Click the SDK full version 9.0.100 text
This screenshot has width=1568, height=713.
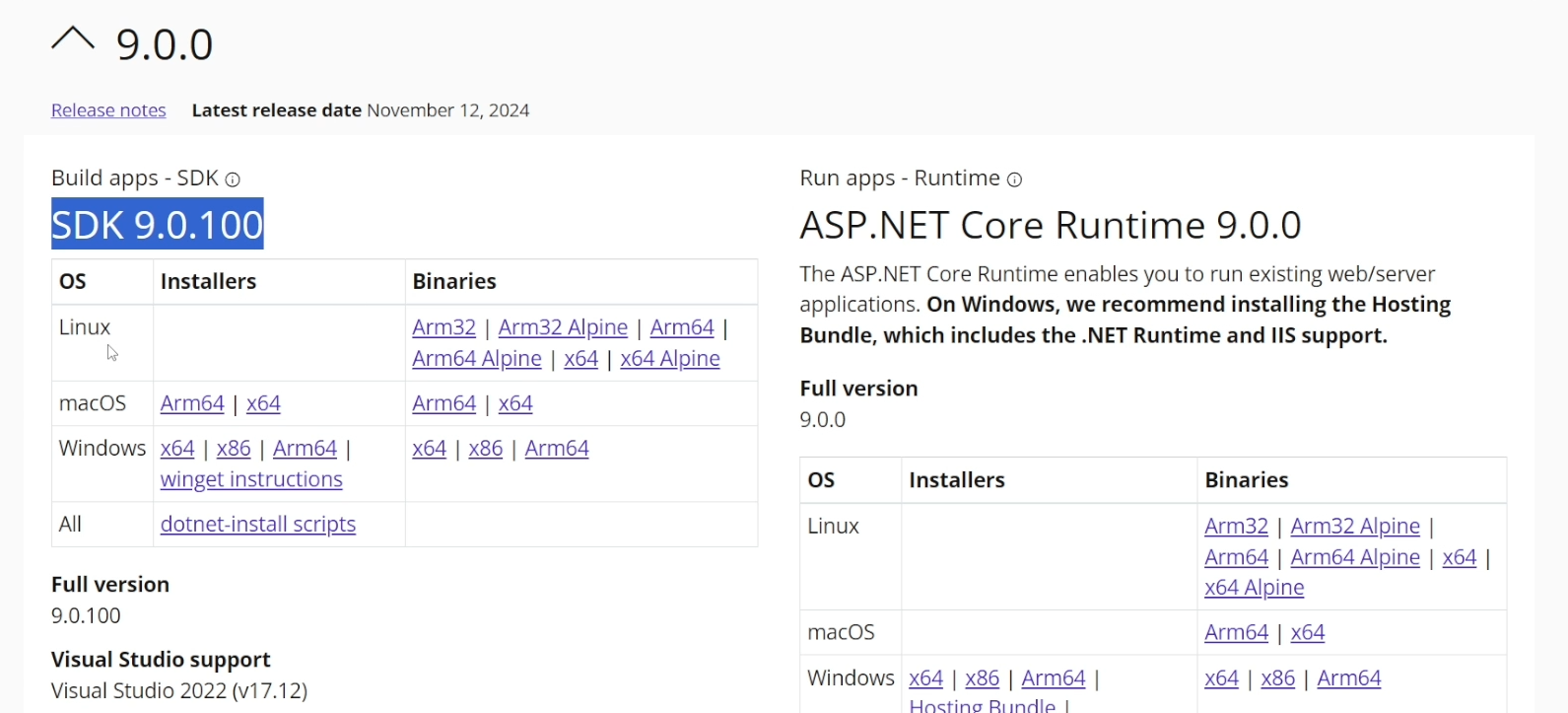point(86,615)
